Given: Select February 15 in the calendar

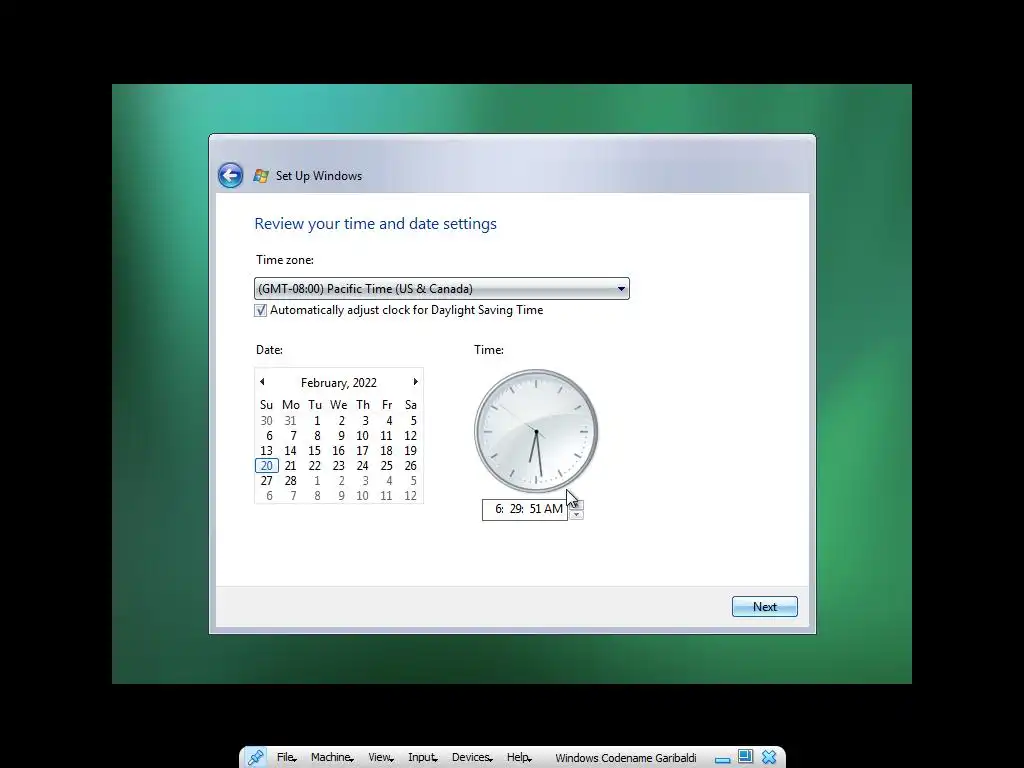Looking at the screenshot, I should tap(314, 451).
